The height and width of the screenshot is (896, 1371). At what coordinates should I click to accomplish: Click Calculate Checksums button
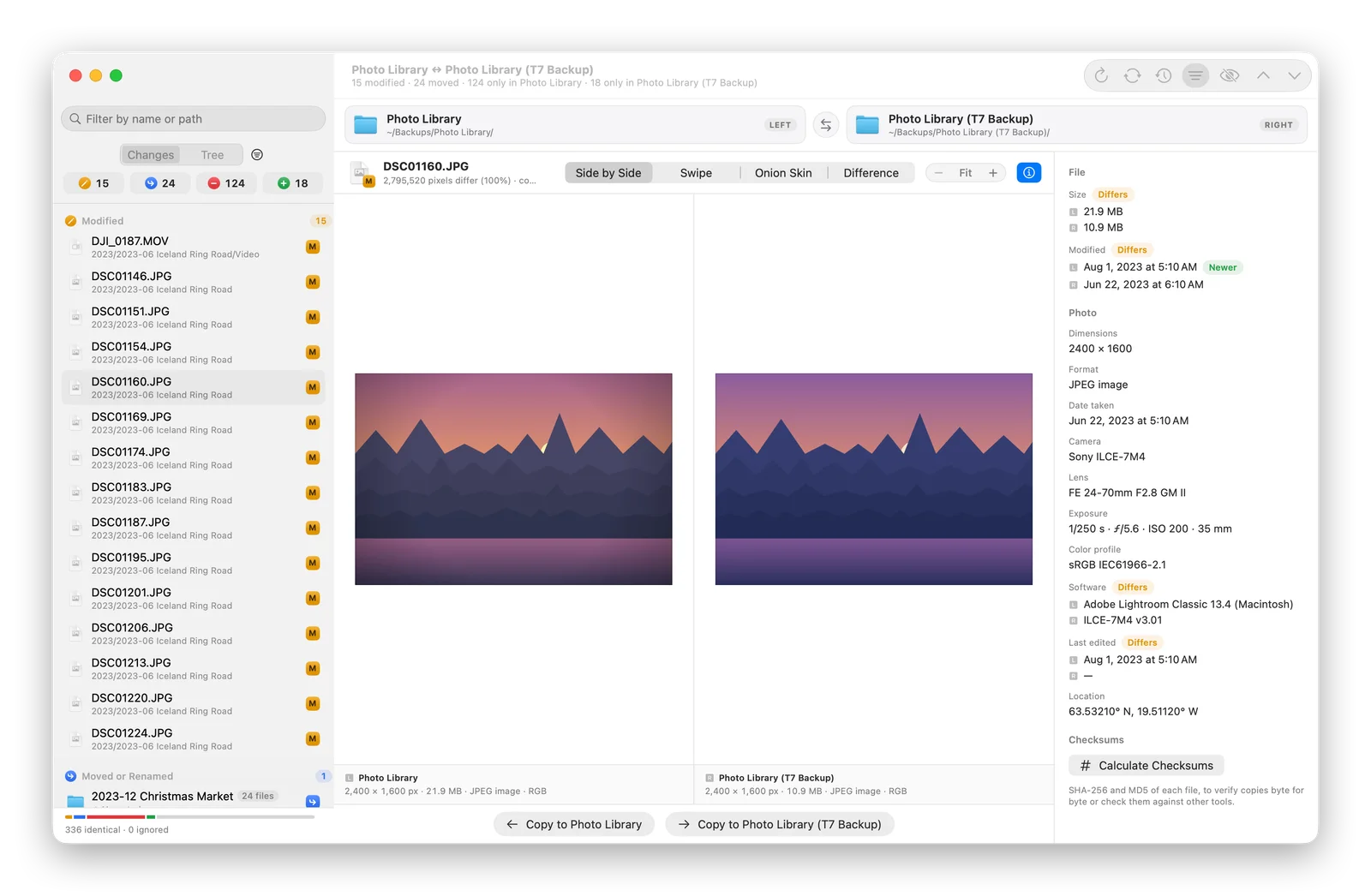(x=1146, y=766)
